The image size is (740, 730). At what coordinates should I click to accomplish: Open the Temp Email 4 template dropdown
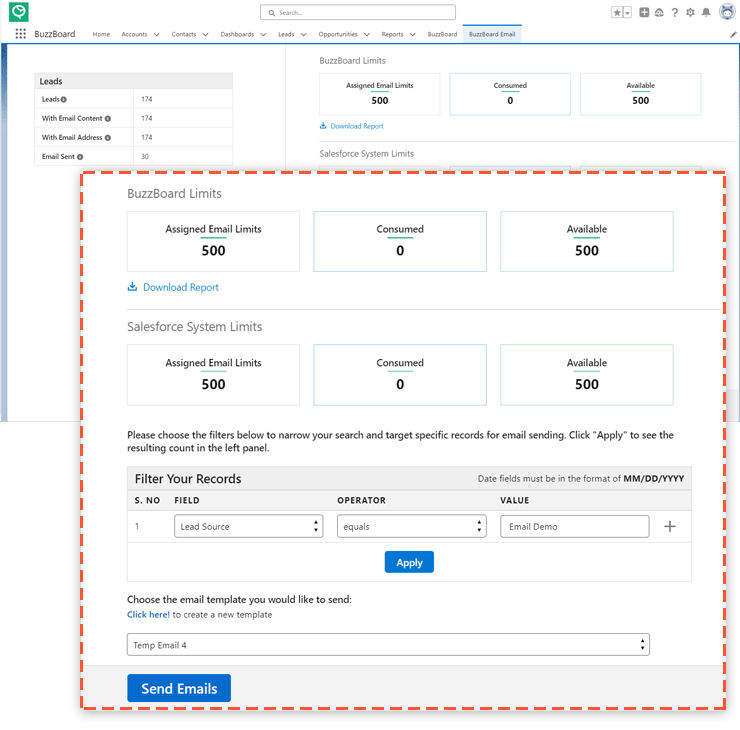click(388, 645)
